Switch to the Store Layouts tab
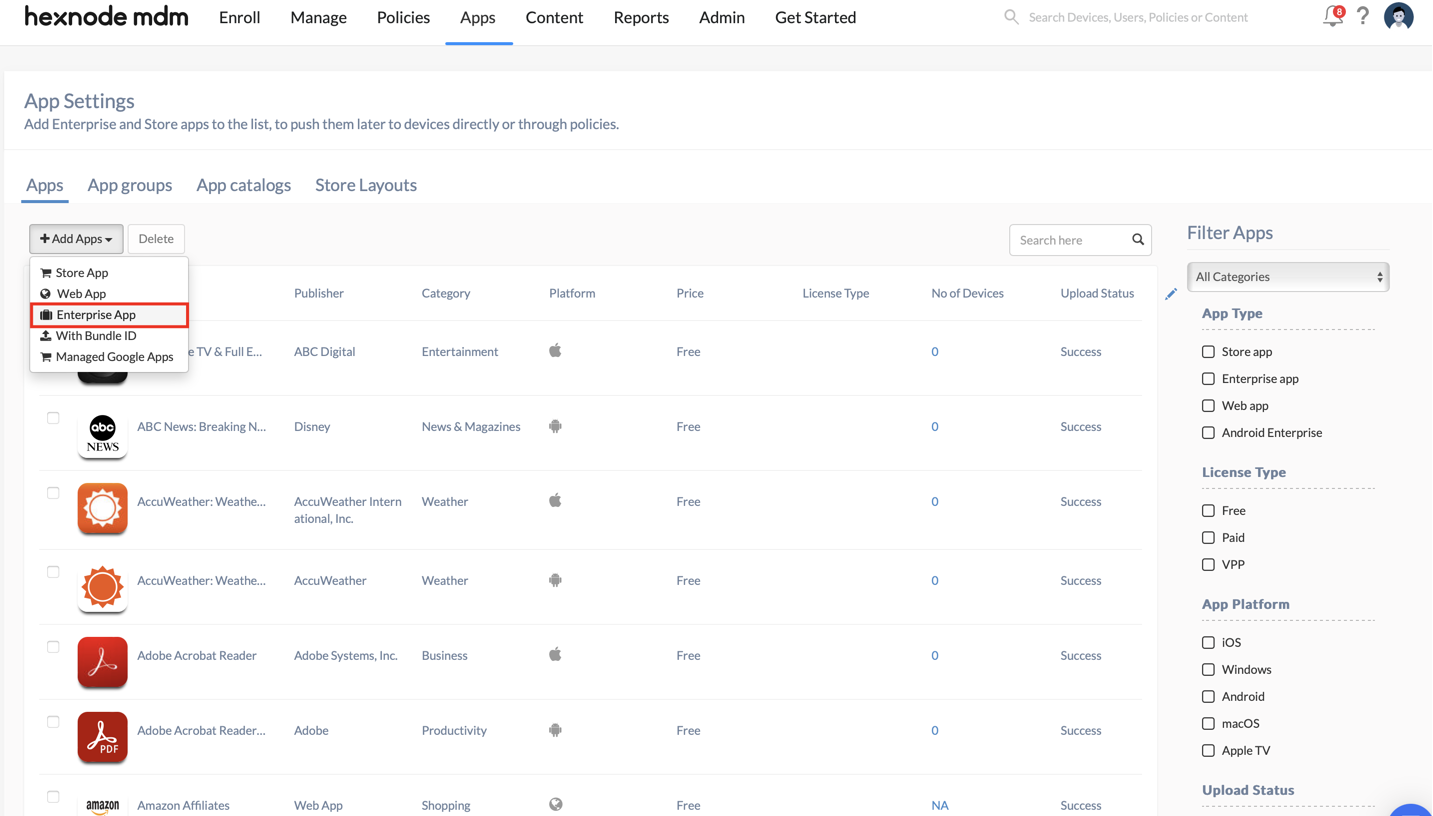The image size is (1433, 816). click(x=366, y=185)
